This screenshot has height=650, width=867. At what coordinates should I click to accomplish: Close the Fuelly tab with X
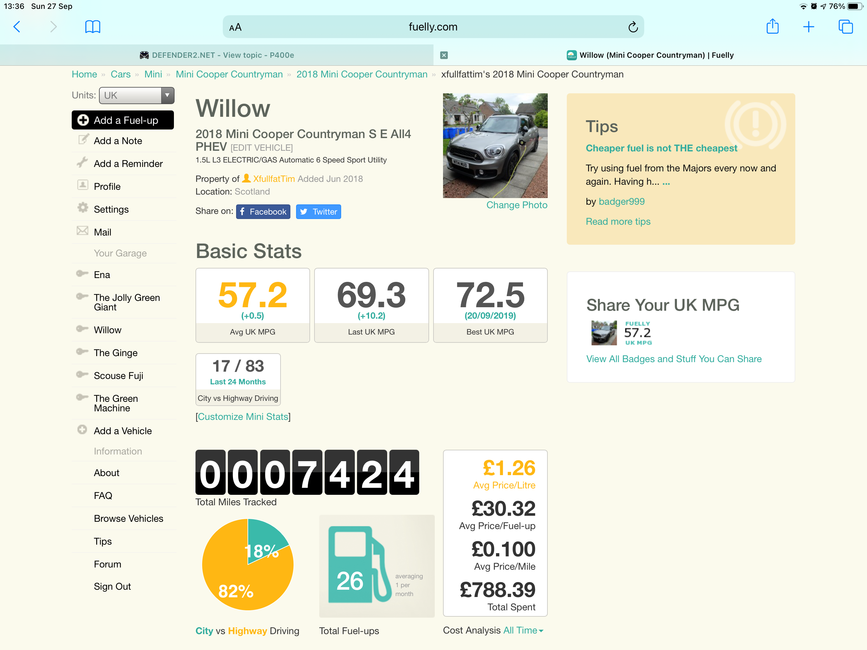tap(443, 55)
